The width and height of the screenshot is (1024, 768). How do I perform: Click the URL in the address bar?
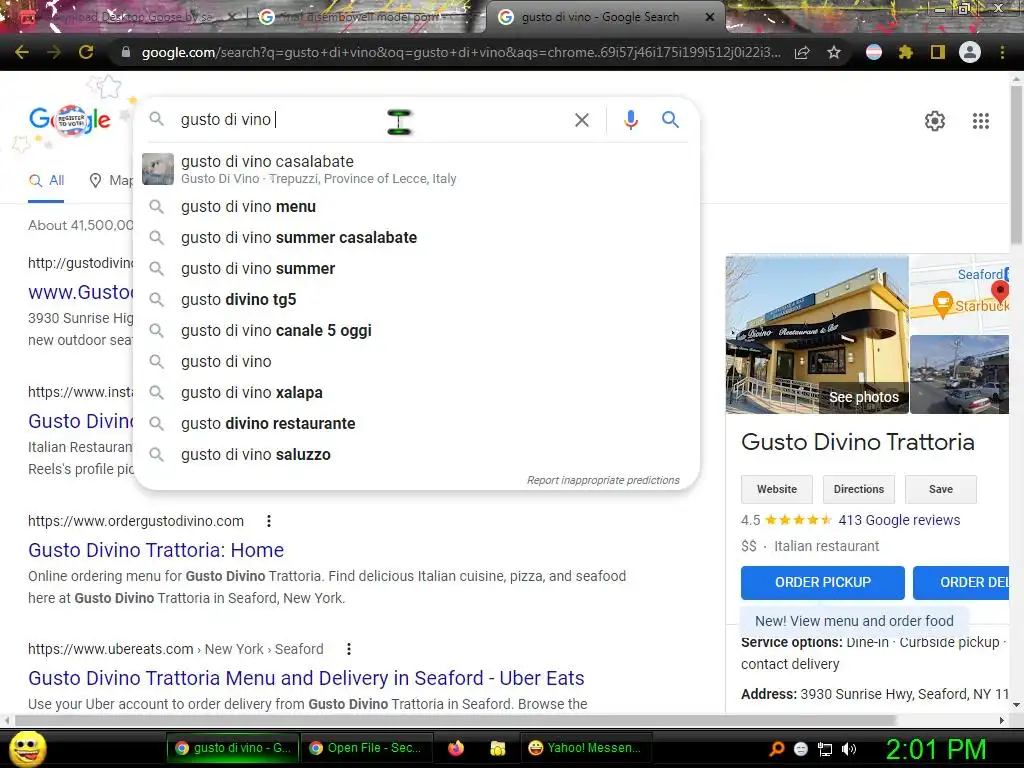click(460, 52)
